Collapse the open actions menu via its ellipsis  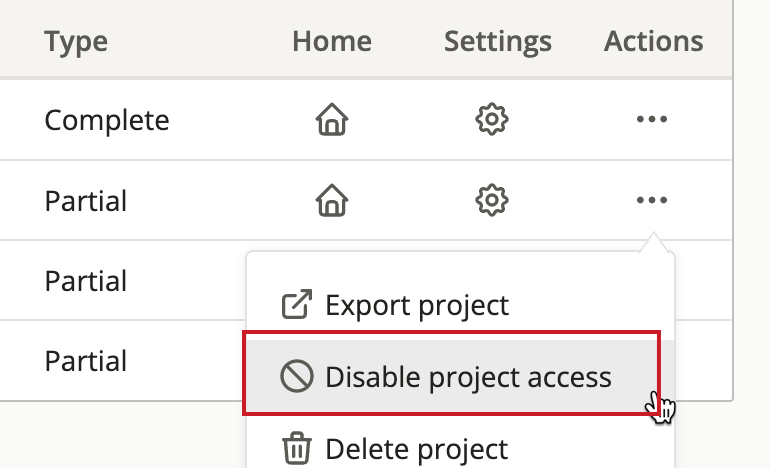652,200
